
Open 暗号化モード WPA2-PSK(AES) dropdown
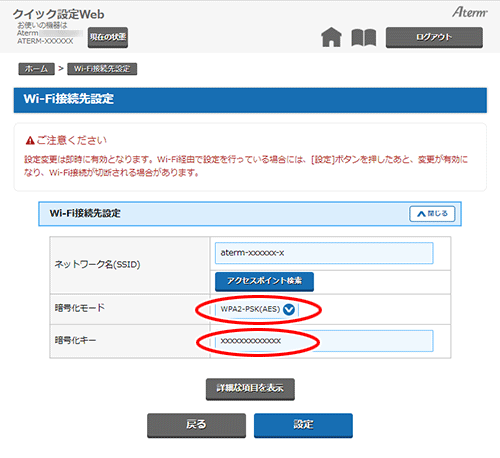point(257,309)
